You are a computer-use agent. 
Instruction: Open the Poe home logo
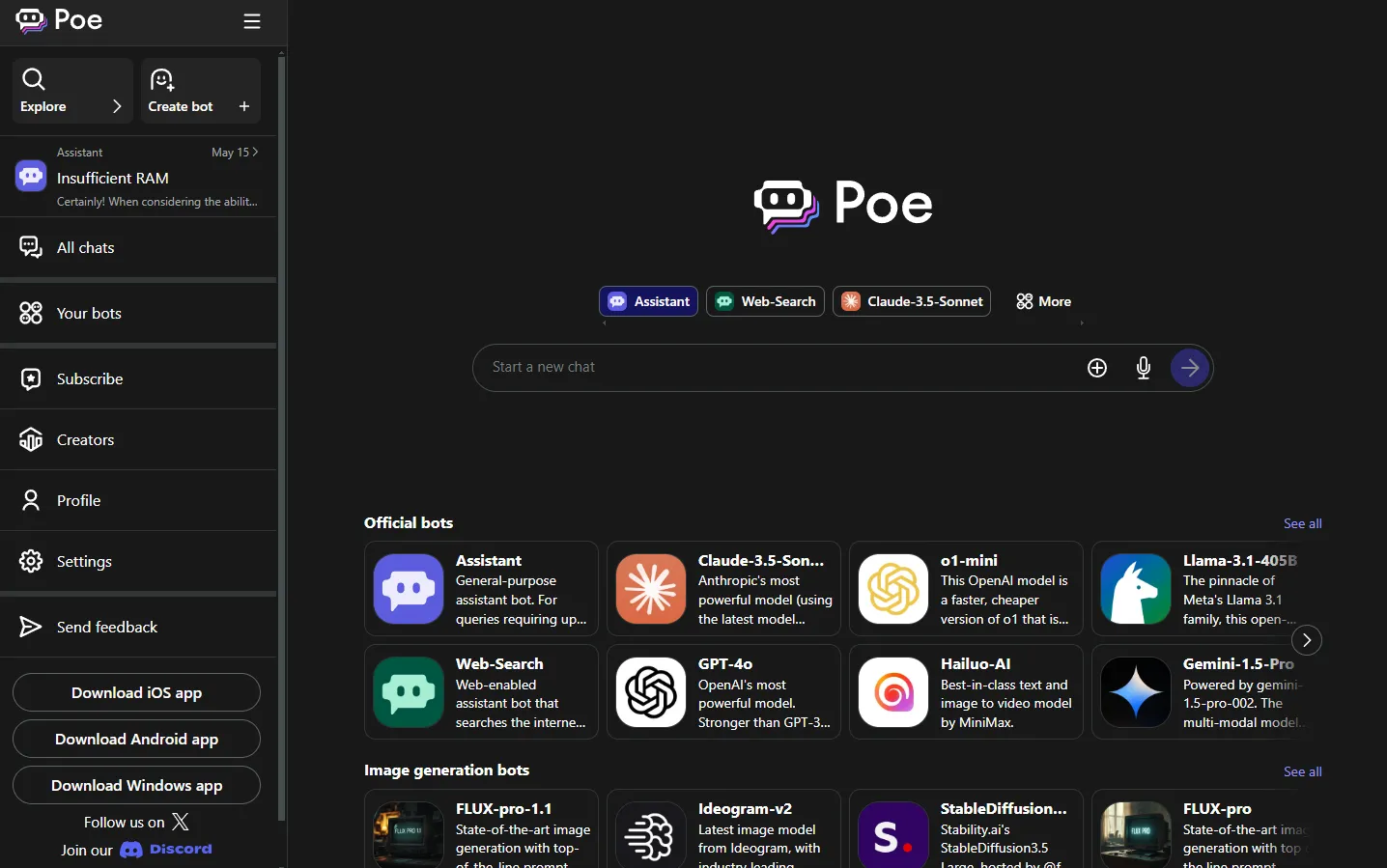click(58, 20)
